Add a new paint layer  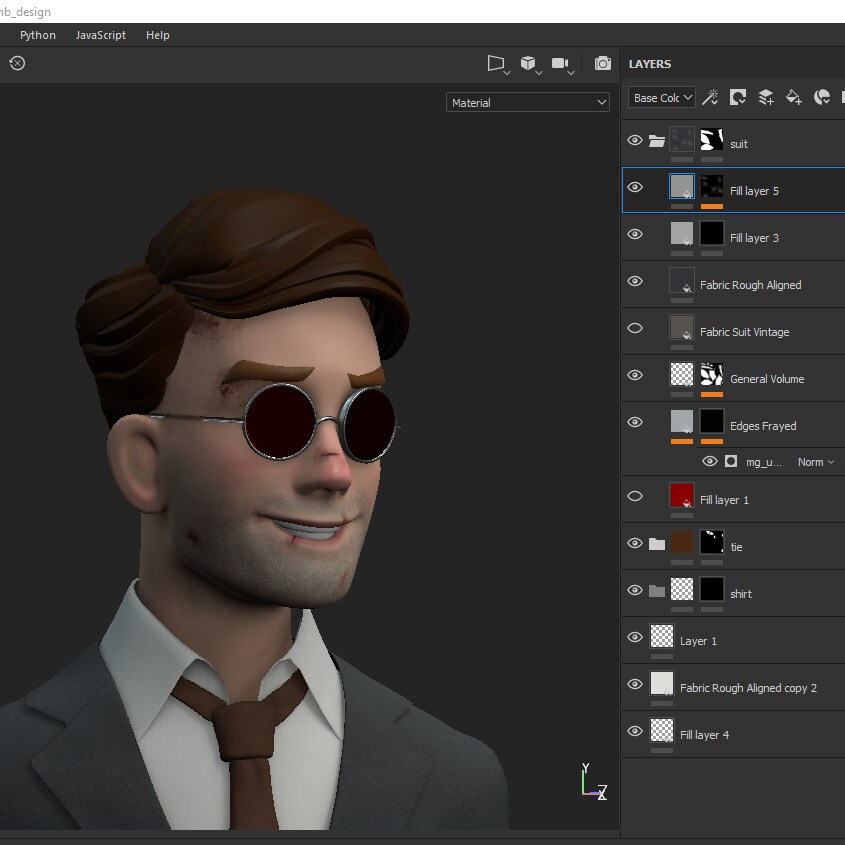pyautogui.click(x=766, y=97)
